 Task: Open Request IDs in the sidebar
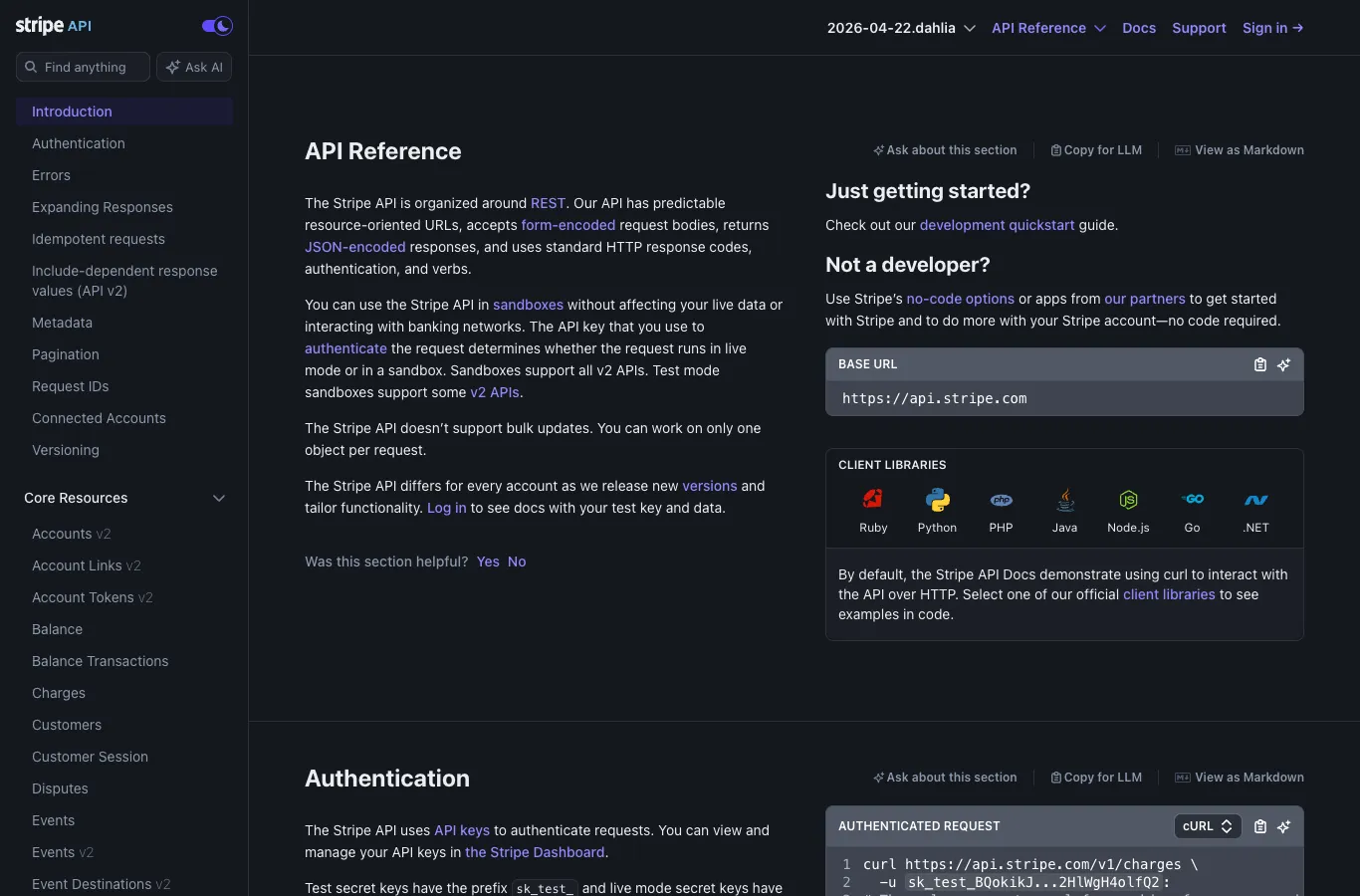(71, 386)
